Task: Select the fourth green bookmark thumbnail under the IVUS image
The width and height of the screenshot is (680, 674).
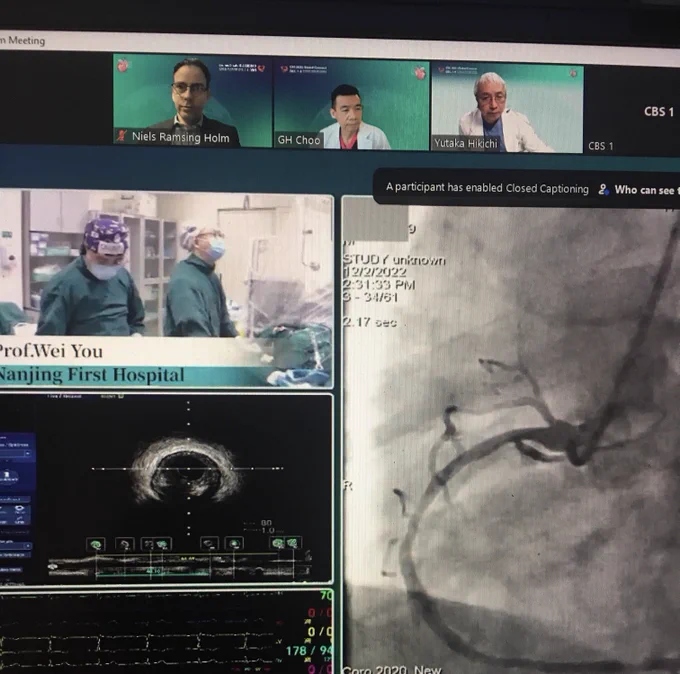Action: click(163, 544)
